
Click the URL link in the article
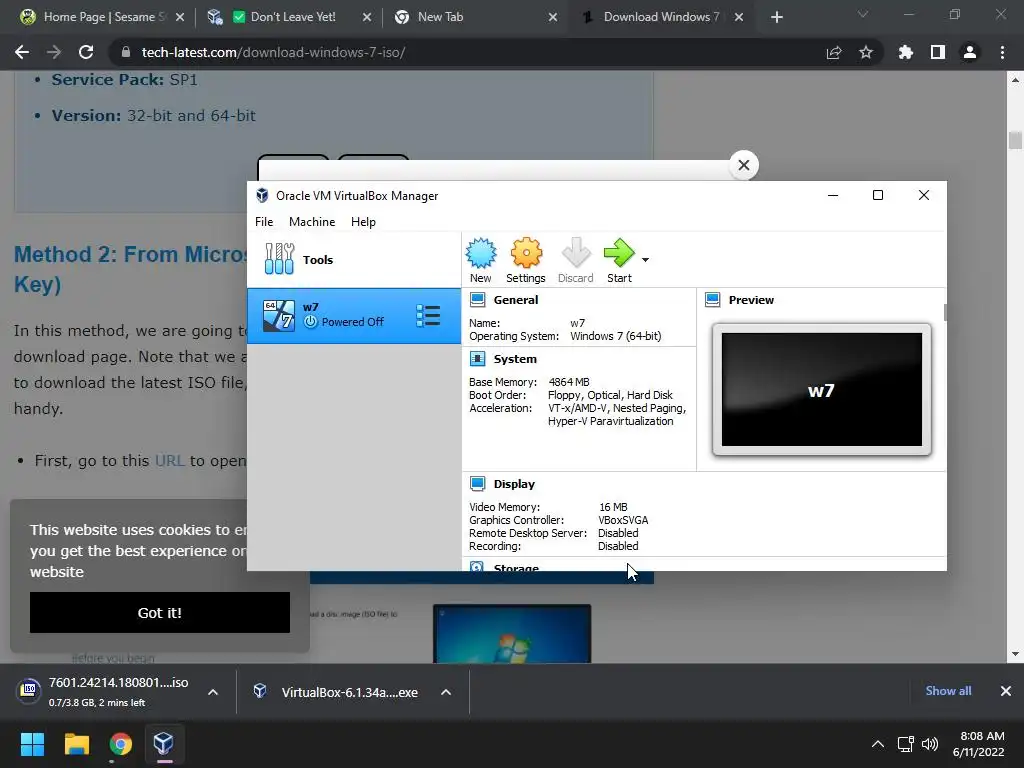coord(169,460)
